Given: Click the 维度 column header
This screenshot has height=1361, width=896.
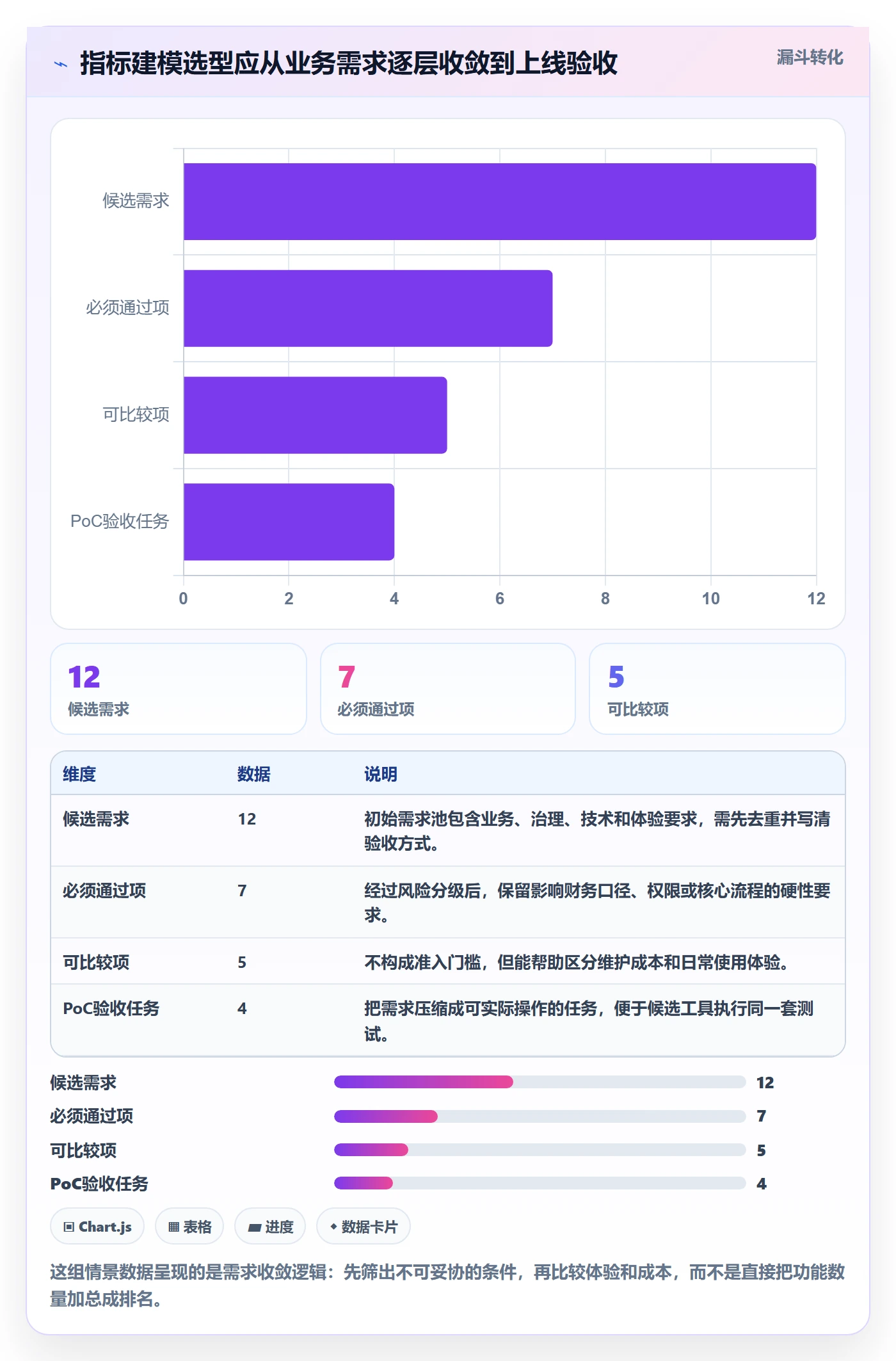Looking at the screenshot, I should pyautogui.click(x=79, y=774).
